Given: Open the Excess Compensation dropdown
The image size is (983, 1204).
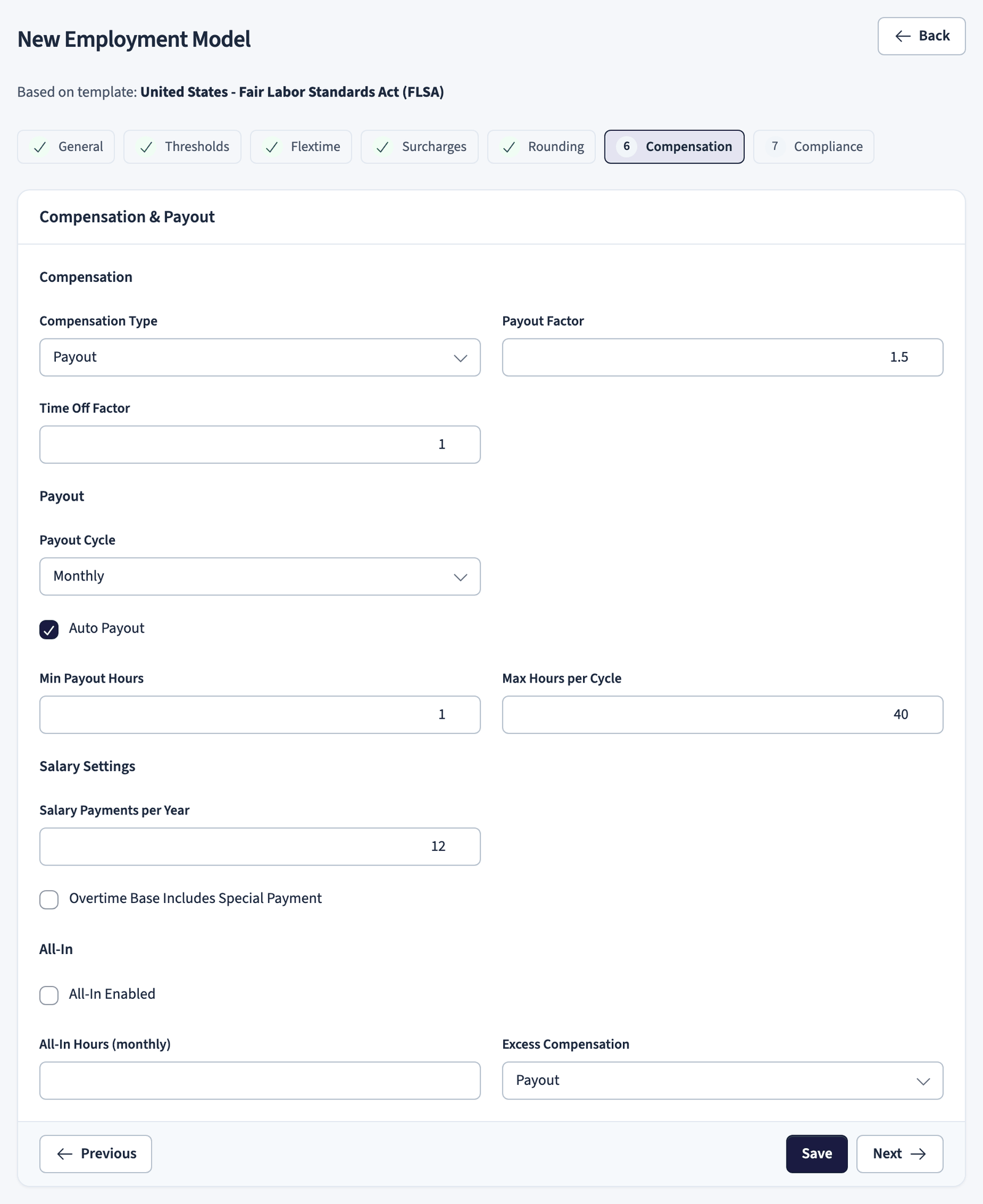Looking at the screenshot, I should (x=723, y=1081).
